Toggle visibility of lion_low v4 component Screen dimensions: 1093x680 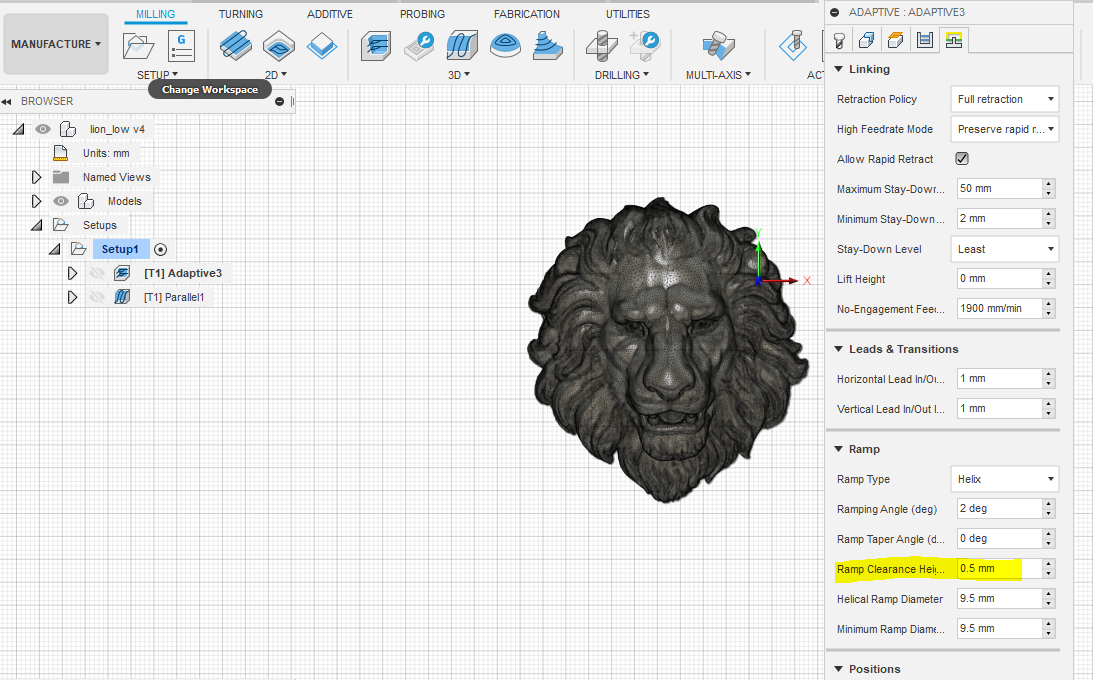pyautogui.click(x=43, y=129)
